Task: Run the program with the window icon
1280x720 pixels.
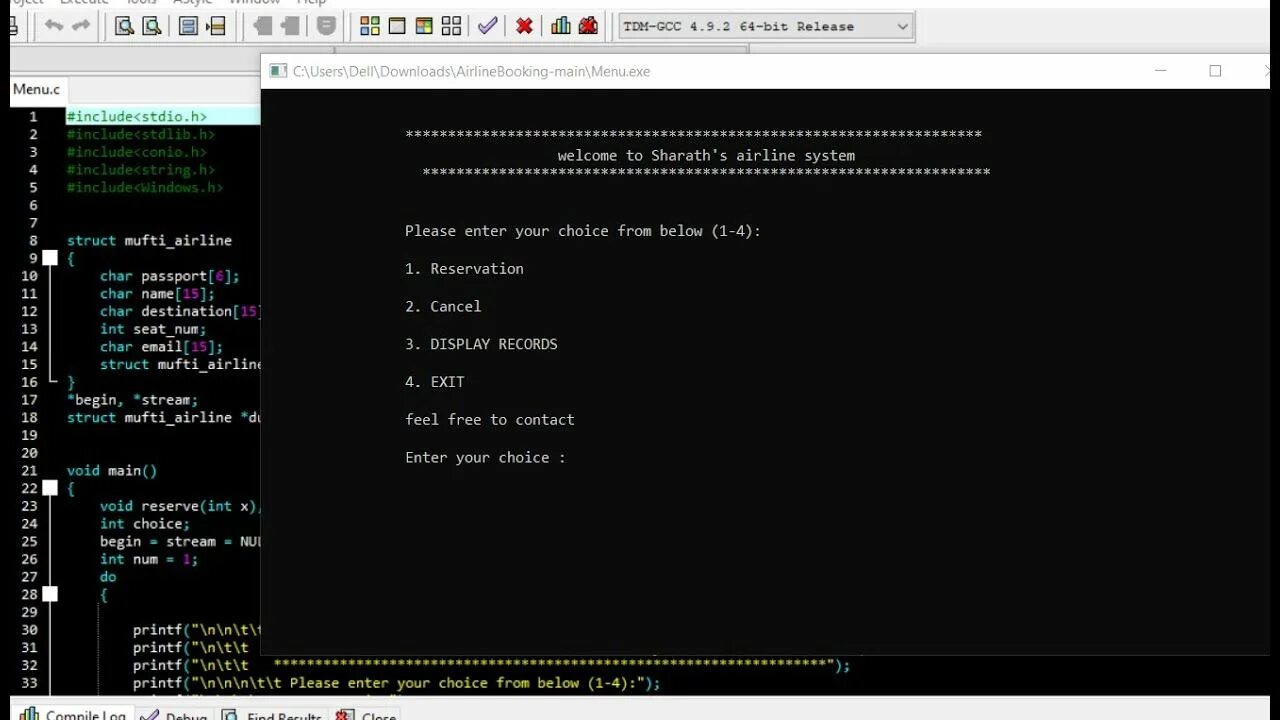Action: click(x=397, y=26)
